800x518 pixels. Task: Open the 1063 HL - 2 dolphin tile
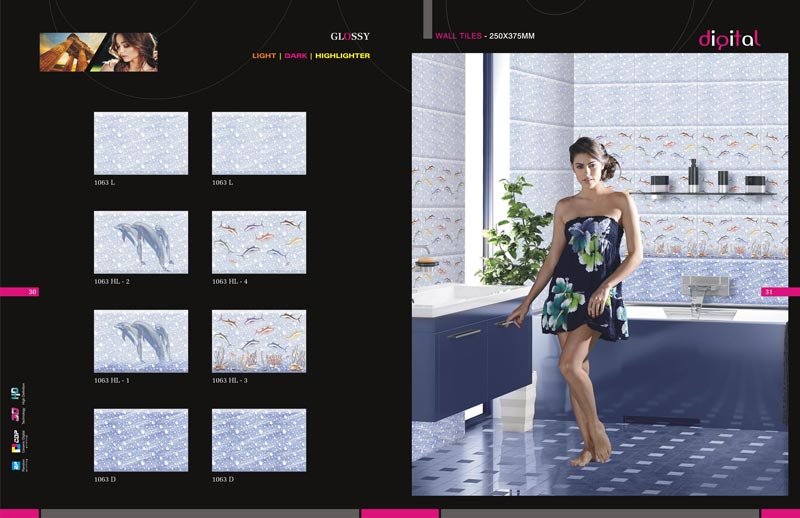tap(141, 242)
